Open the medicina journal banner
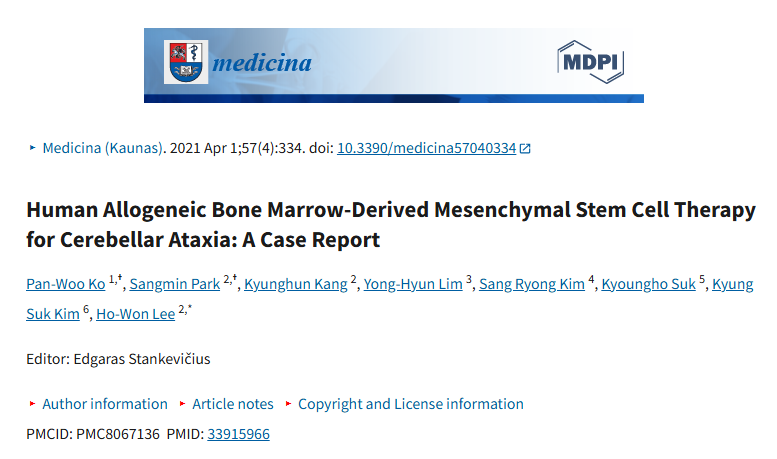Screen dimensions: 777x459 (393, 64)
